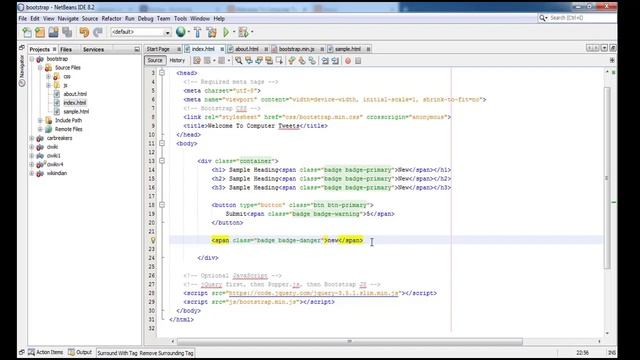Collapse the head tag code fold
This screenshot has width=640, height=360.
162,73
